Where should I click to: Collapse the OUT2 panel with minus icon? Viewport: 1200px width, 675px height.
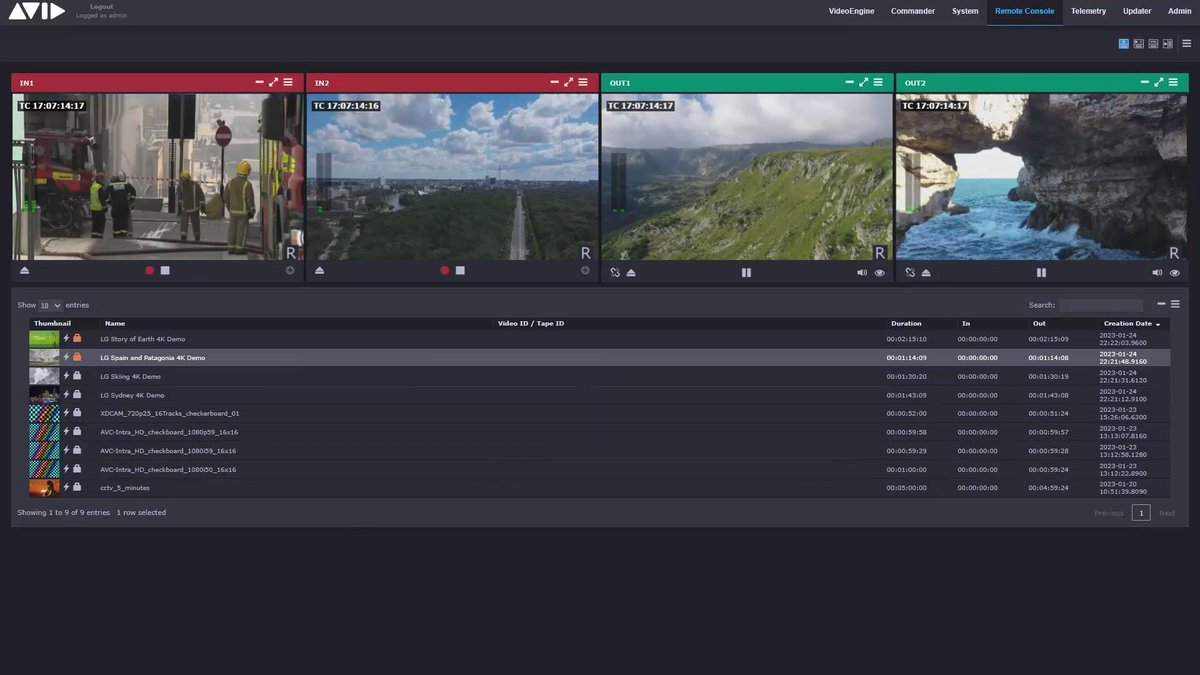pos(1145,82)
